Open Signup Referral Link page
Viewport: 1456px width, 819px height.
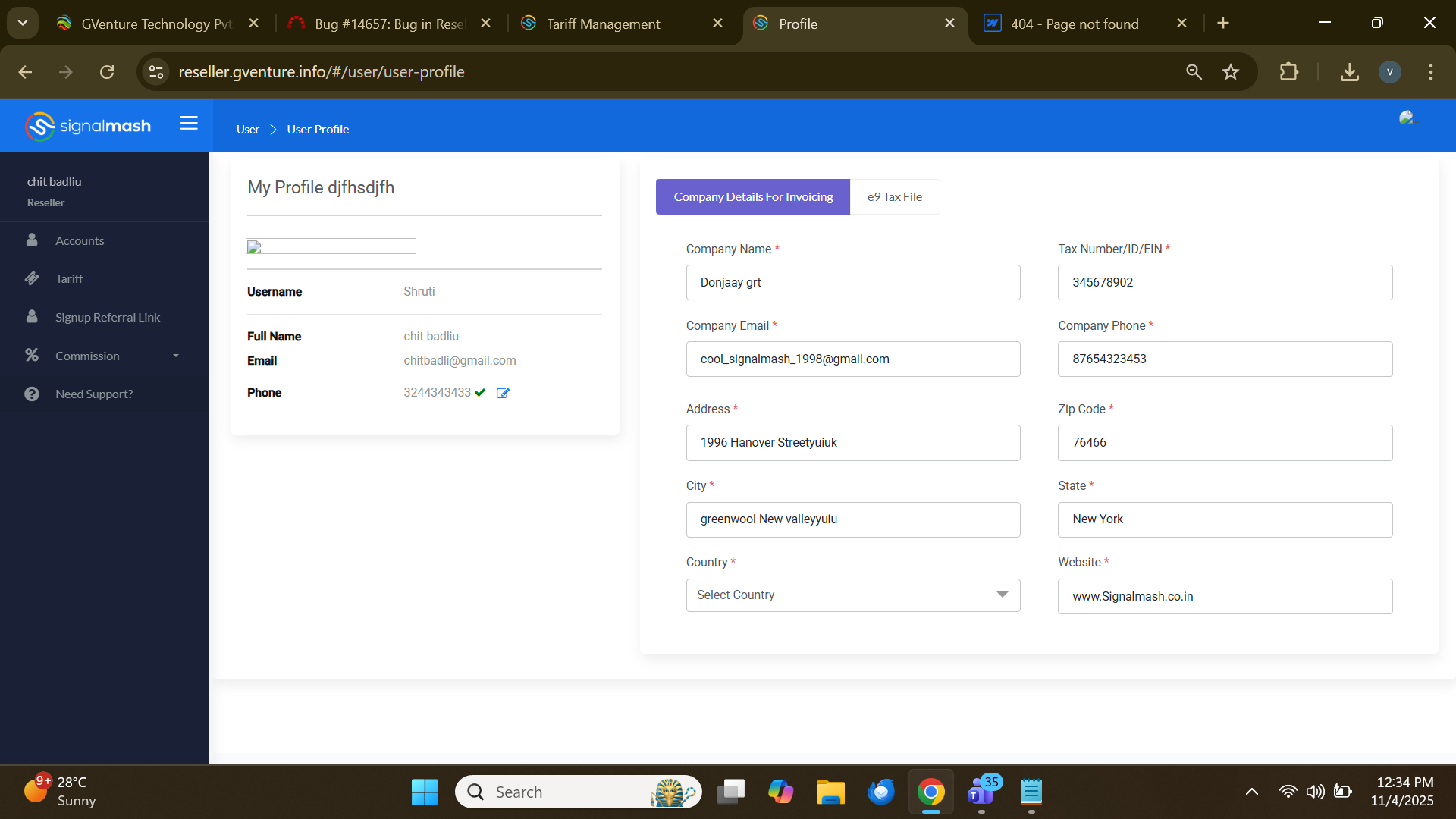click(107, 317)
